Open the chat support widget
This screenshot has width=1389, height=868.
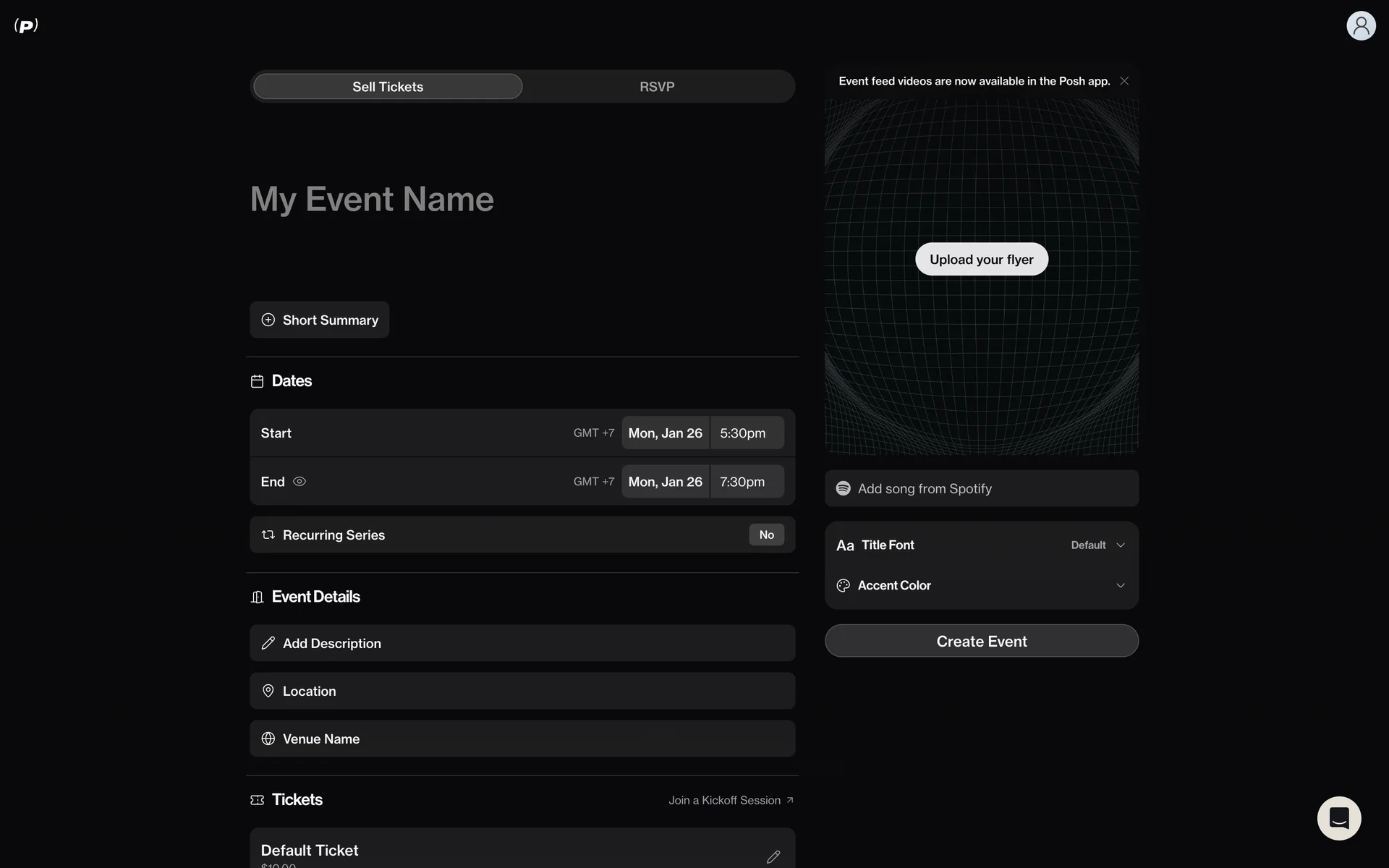[x=1338, y=818]
